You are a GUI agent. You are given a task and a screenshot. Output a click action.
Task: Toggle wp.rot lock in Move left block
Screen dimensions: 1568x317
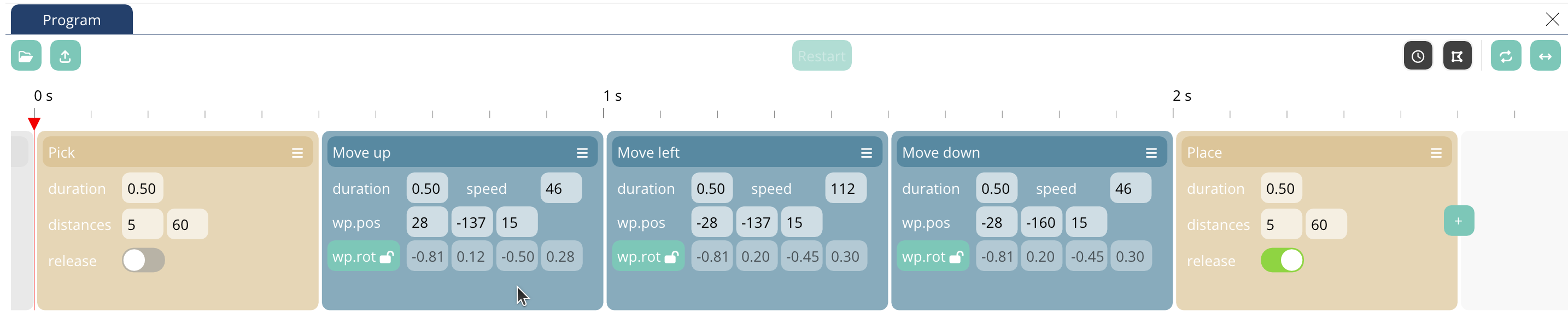point(648,257)
